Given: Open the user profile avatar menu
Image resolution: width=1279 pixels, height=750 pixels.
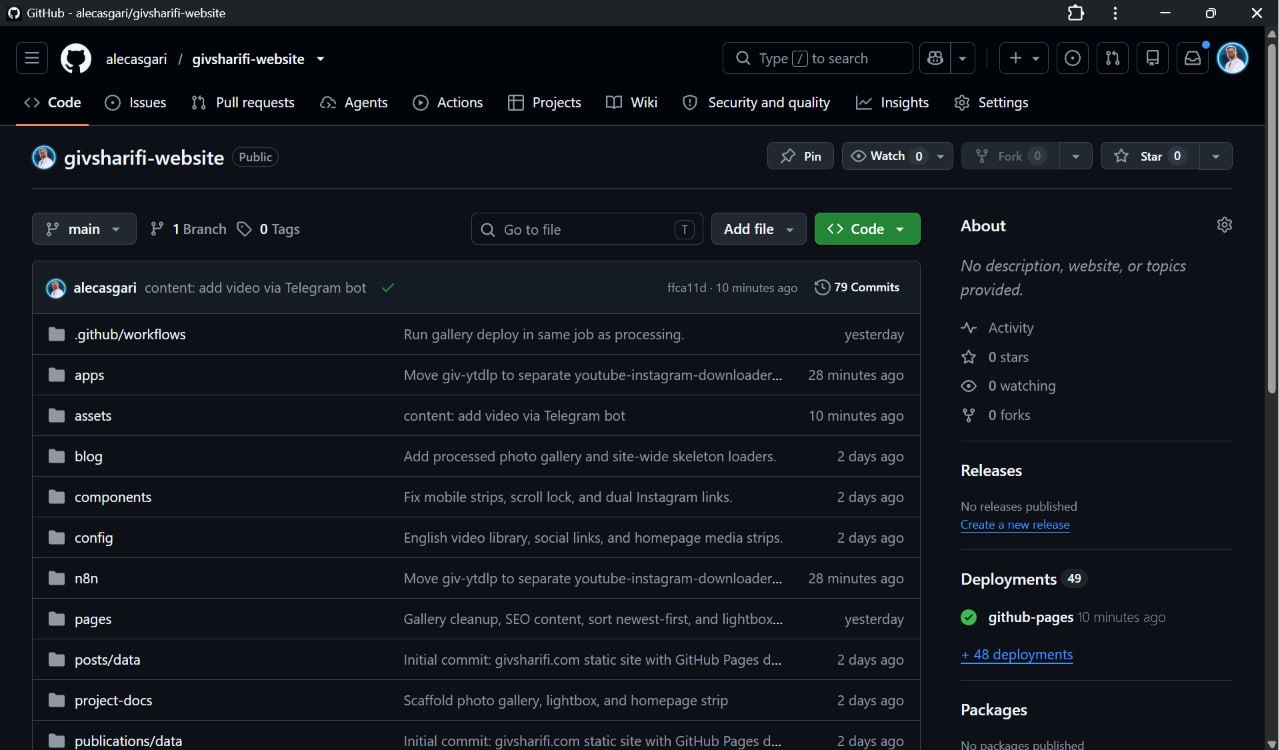Looking at the screenshot, I should 1233,58.
